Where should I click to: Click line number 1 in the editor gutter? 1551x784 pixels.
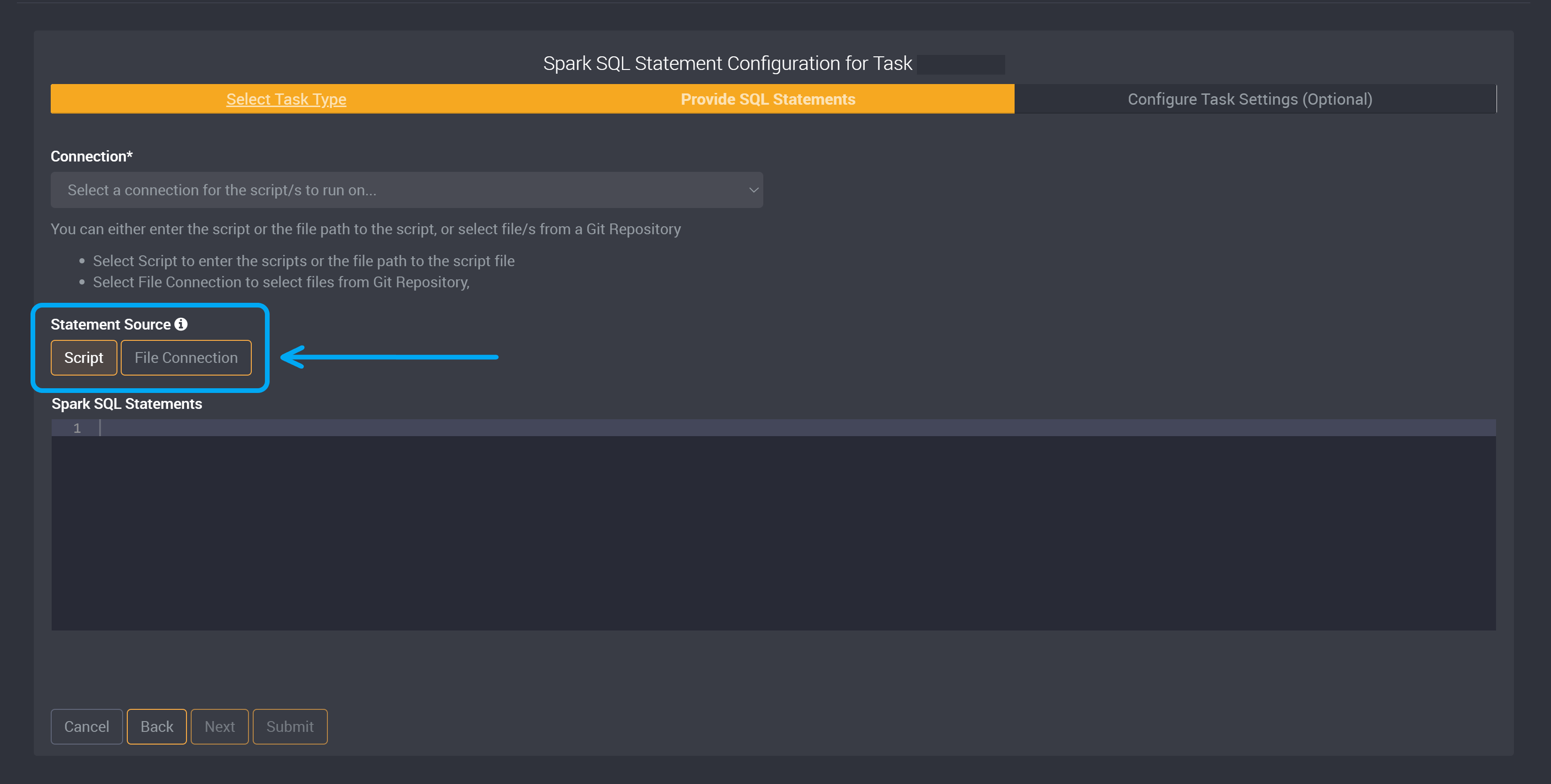point(77,429)
